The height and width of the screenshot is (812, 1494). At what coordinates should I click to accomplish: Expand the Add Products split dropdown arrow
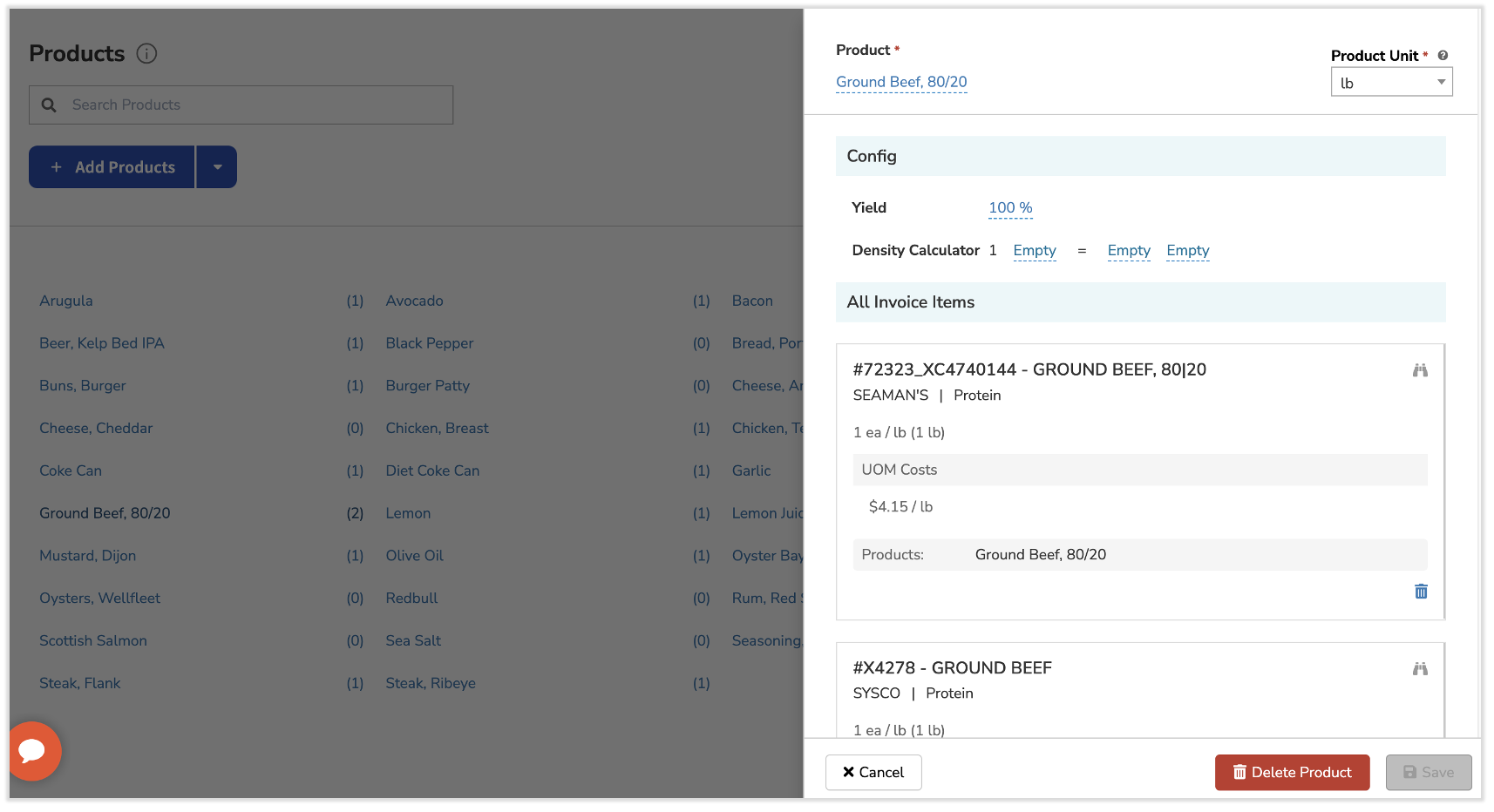point(217,166)
